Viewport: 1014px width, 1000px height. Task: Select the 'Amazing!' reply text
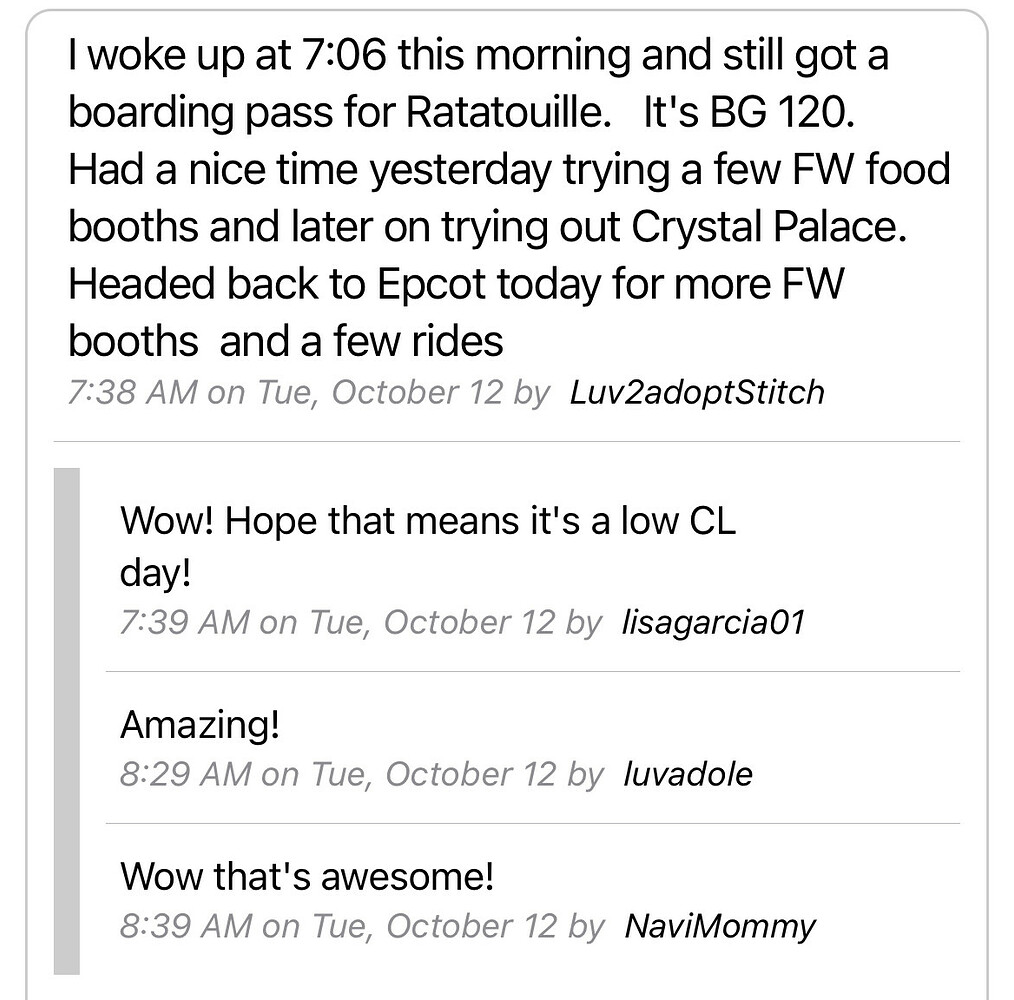[199, 725]
